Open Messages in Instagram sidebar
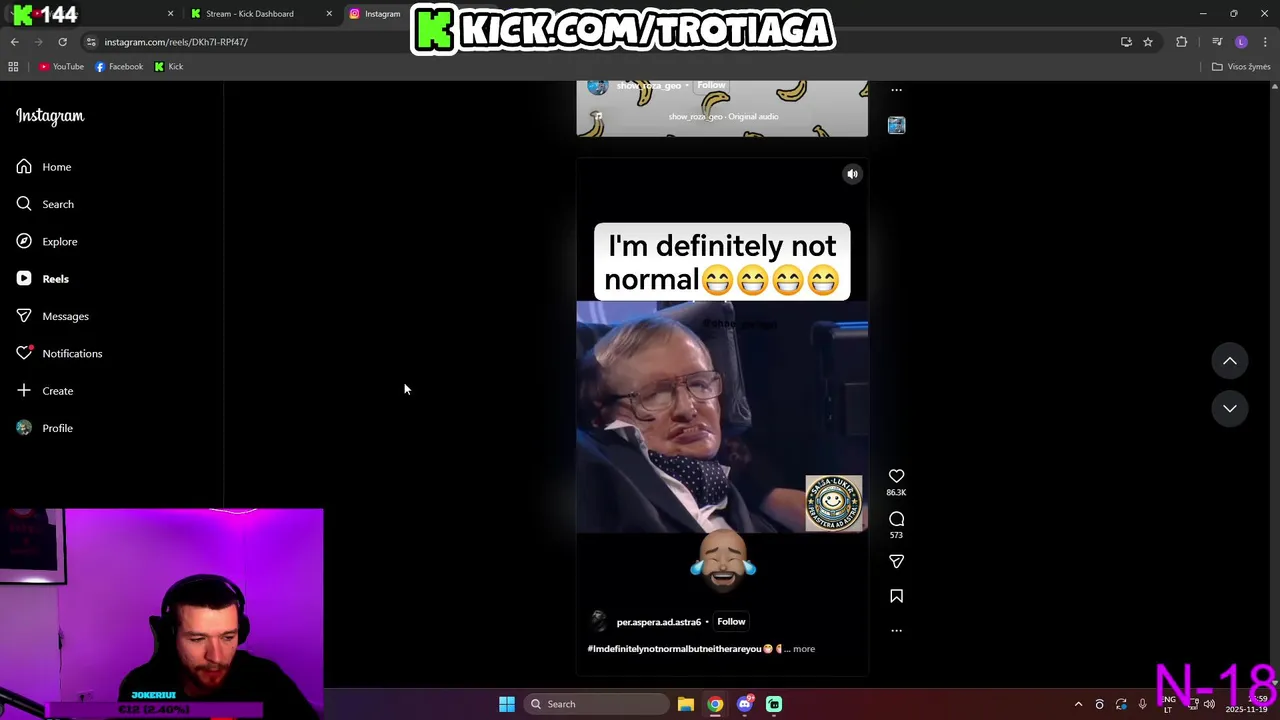This screenshot has height=720, width=1280. click(x=53, y=316)
